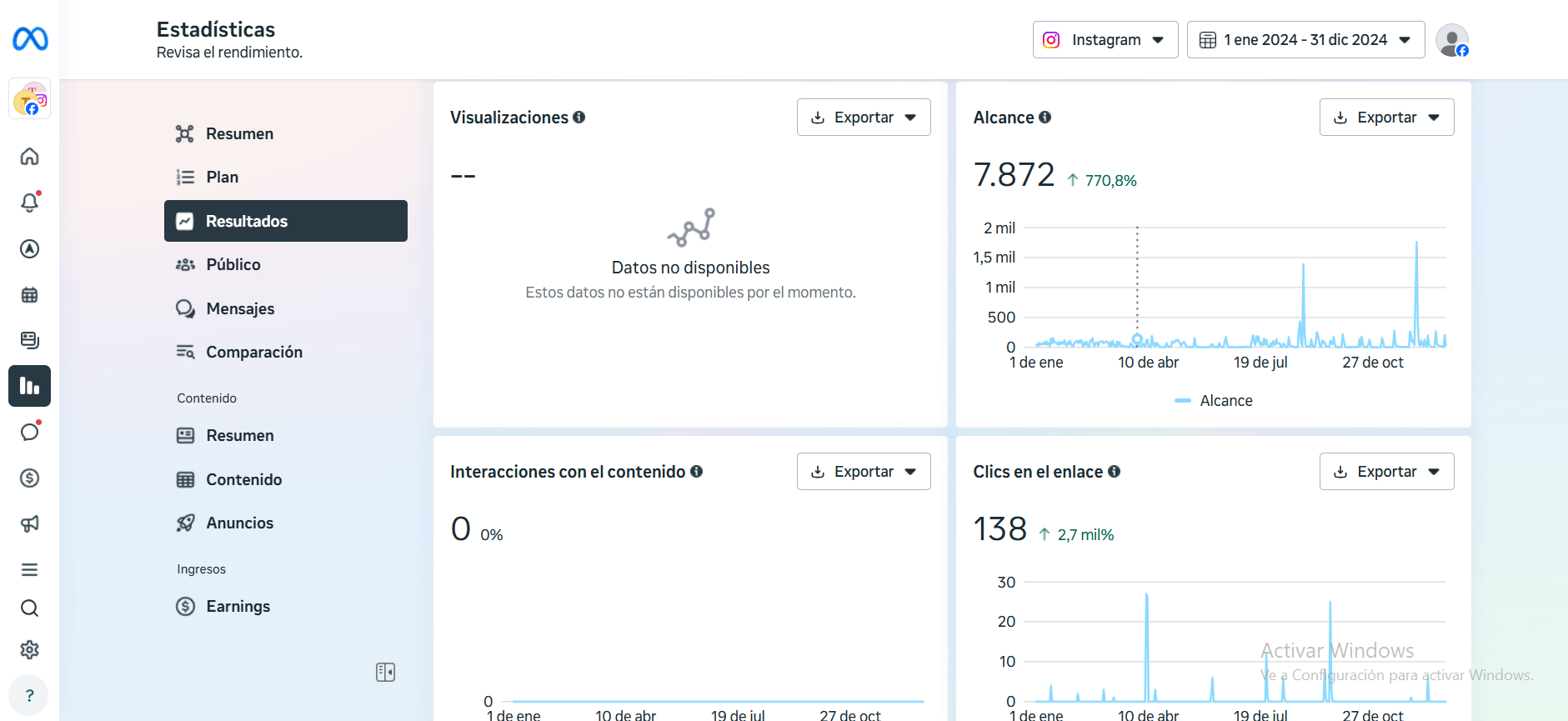Open the date range selector
The image size is (1568, 721).
(x=1305, y=40)
